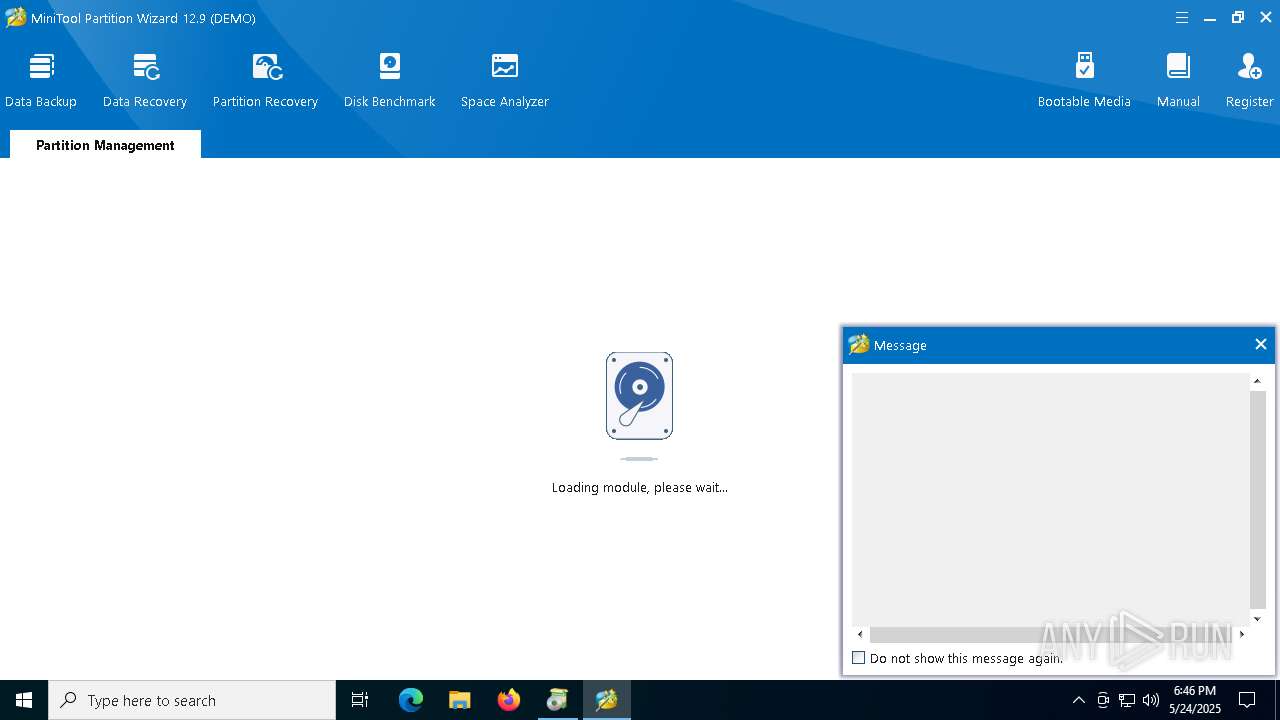Image resolution: width=1280 pixels, height=720 pixels.
Task: Click the scroll-left arrow in the Message popup
Action: 860,635
